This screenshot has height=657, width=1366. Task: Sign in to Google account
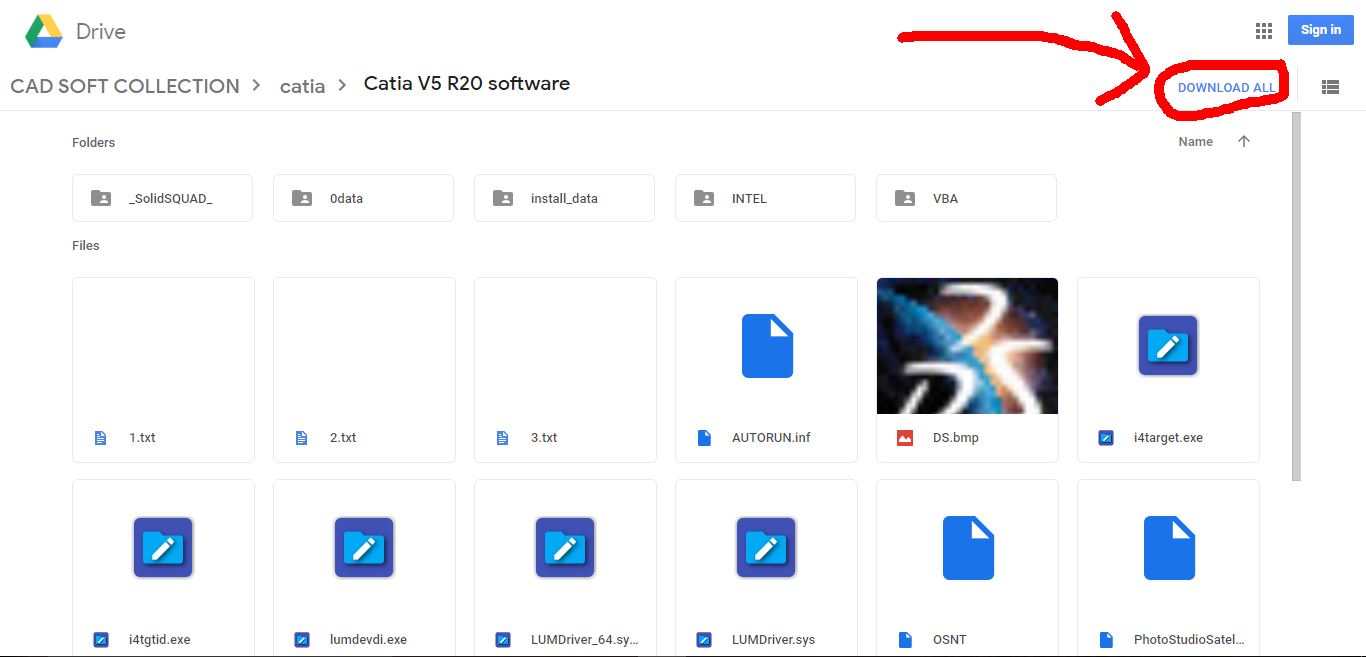[x=1320, y=30]
